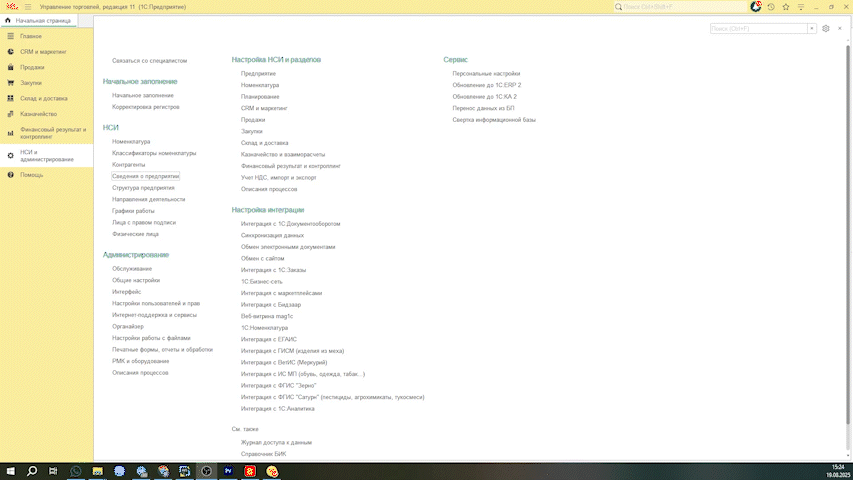Open Журнал доступа к данным
854x480 pixels.
(x=276, y=442)
